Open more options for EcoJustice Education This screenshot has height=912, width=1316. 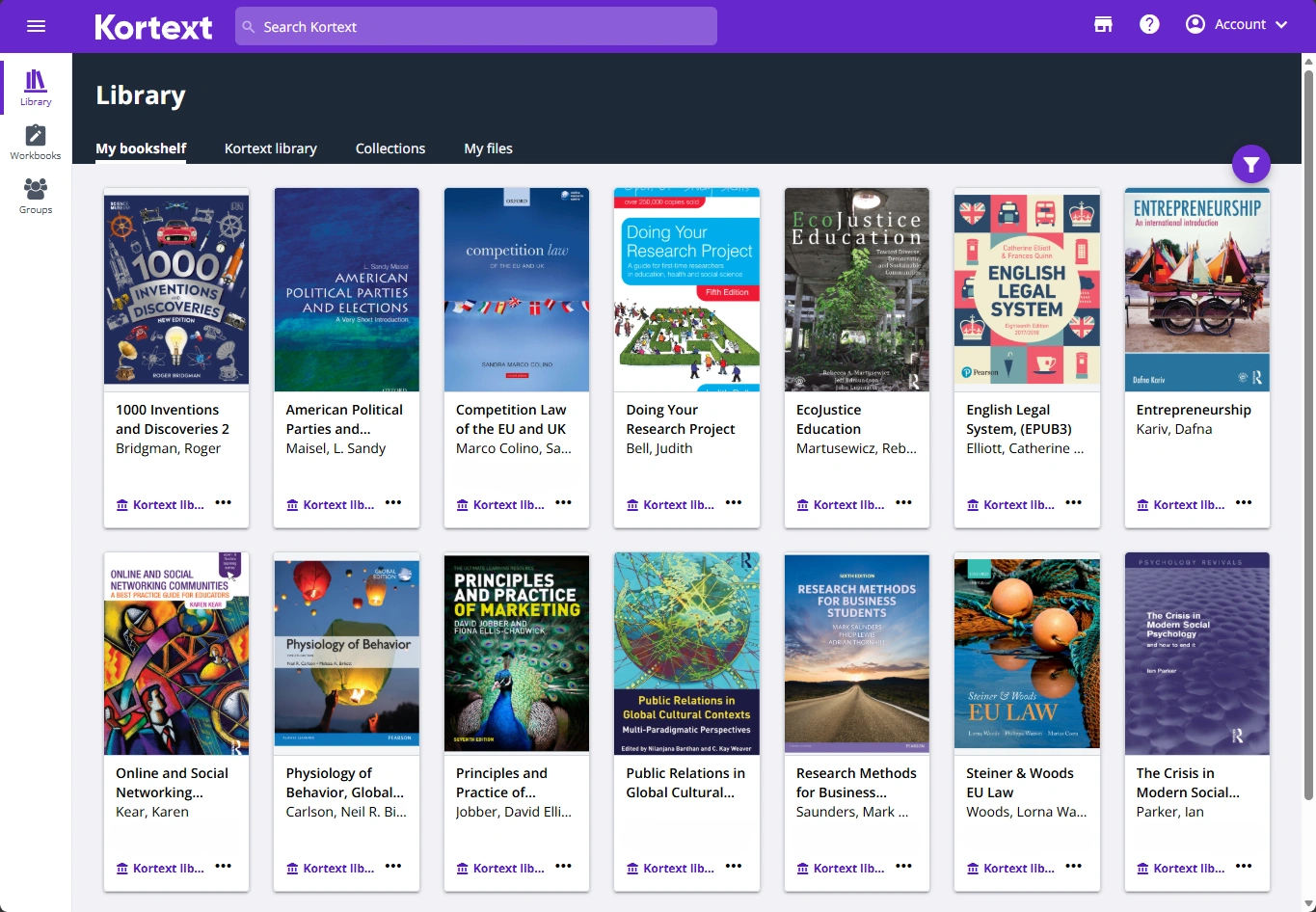point(903,503)
